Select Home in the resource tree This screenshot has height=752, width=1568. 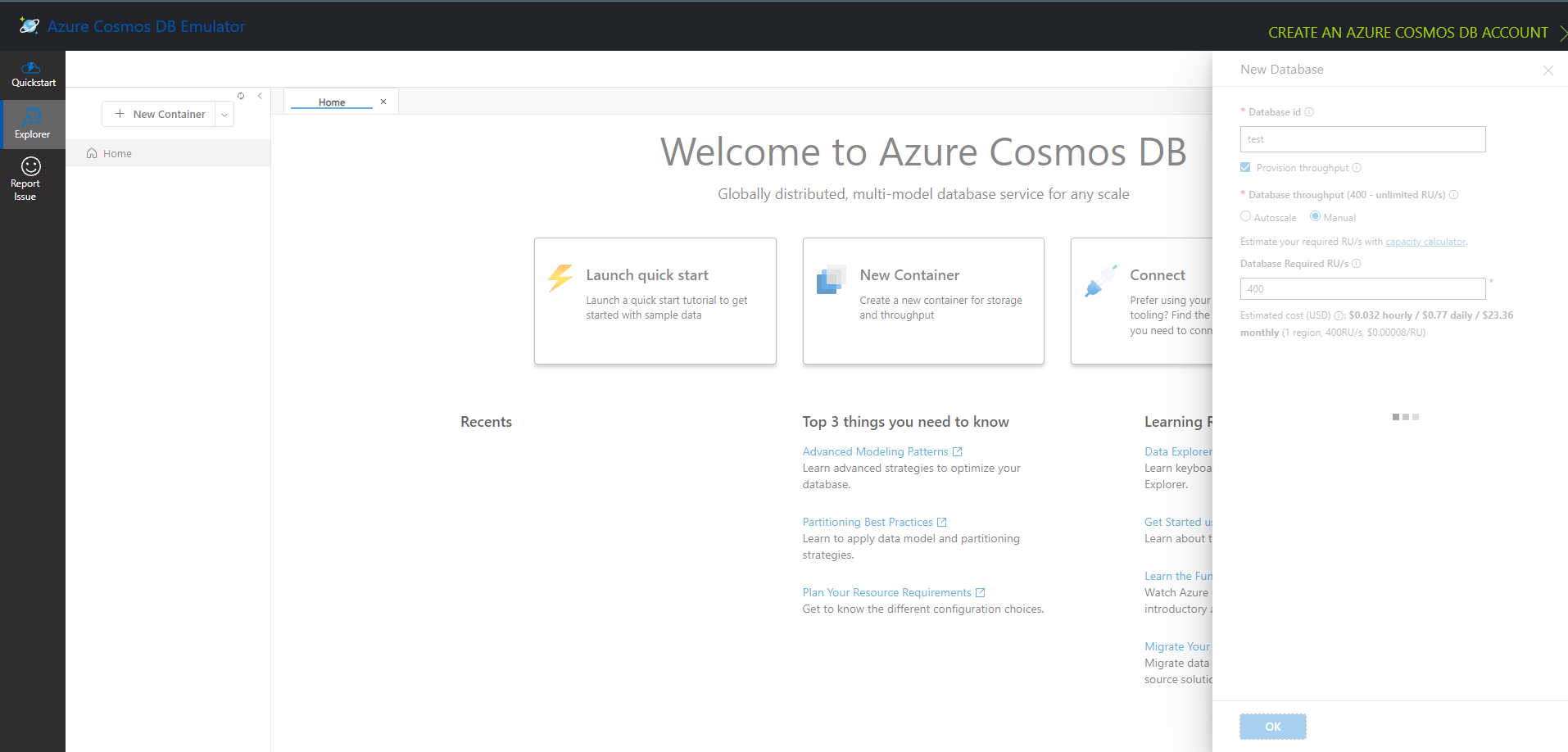tap(168, 153)
